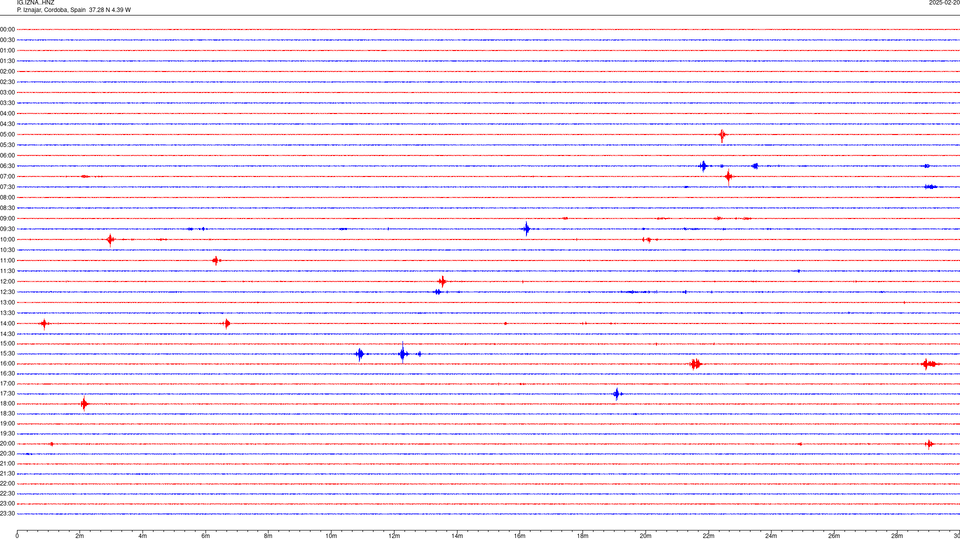Click the red spike on the 14:00 trace near 6m
This screenshot has width=960, height=540.
click(x=227, y=323)
